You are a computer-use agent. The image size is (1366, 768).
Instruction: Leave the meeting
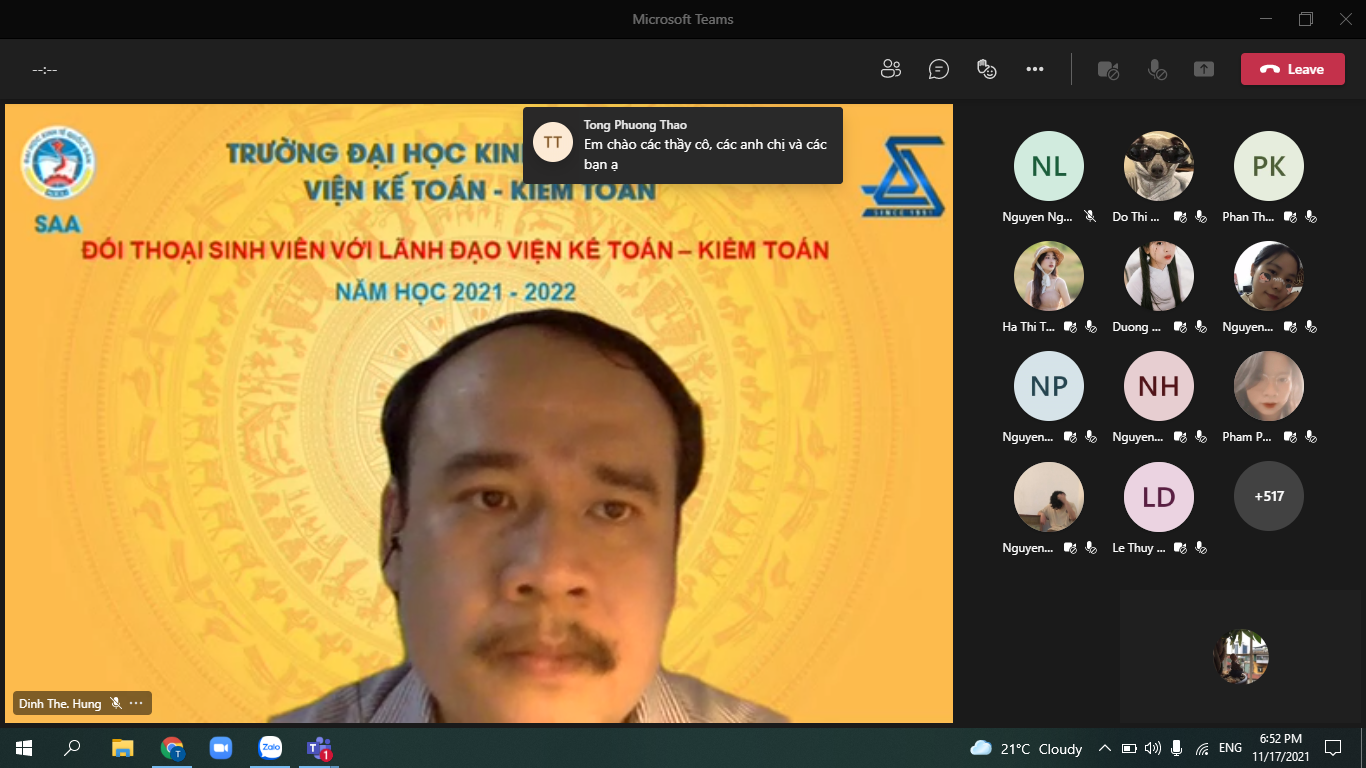click(x=1292, y=69)
